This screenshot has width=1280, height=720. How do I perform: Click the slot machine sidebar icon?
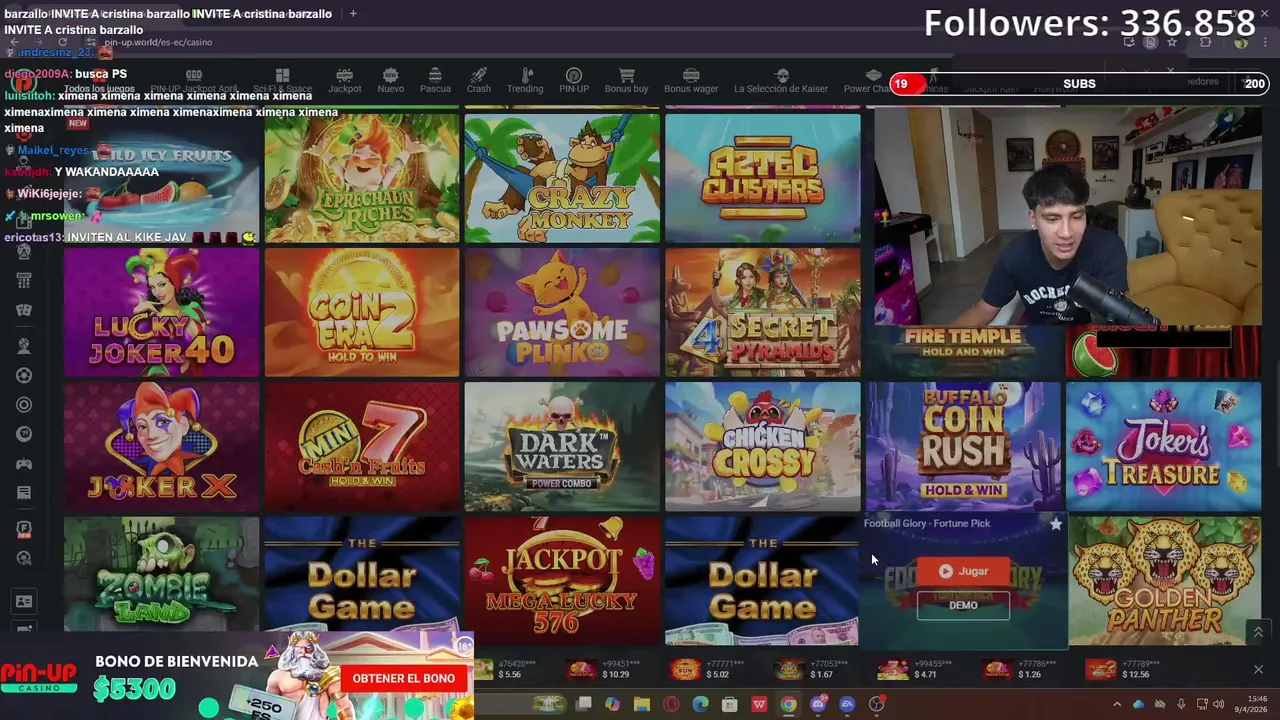pyautogui.click(x=24, y=281)
